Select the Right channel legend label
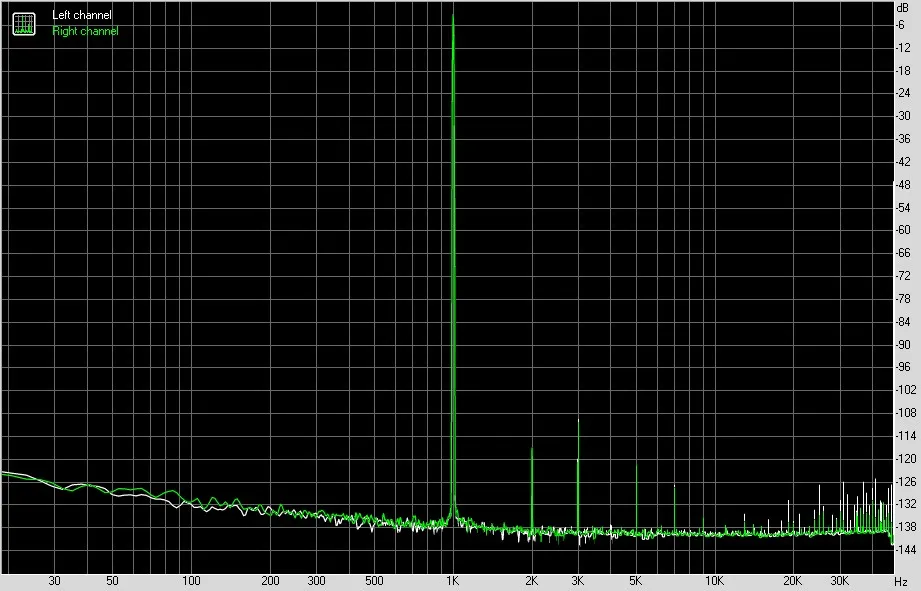The image size is (921, 591). tap(85, 31)
